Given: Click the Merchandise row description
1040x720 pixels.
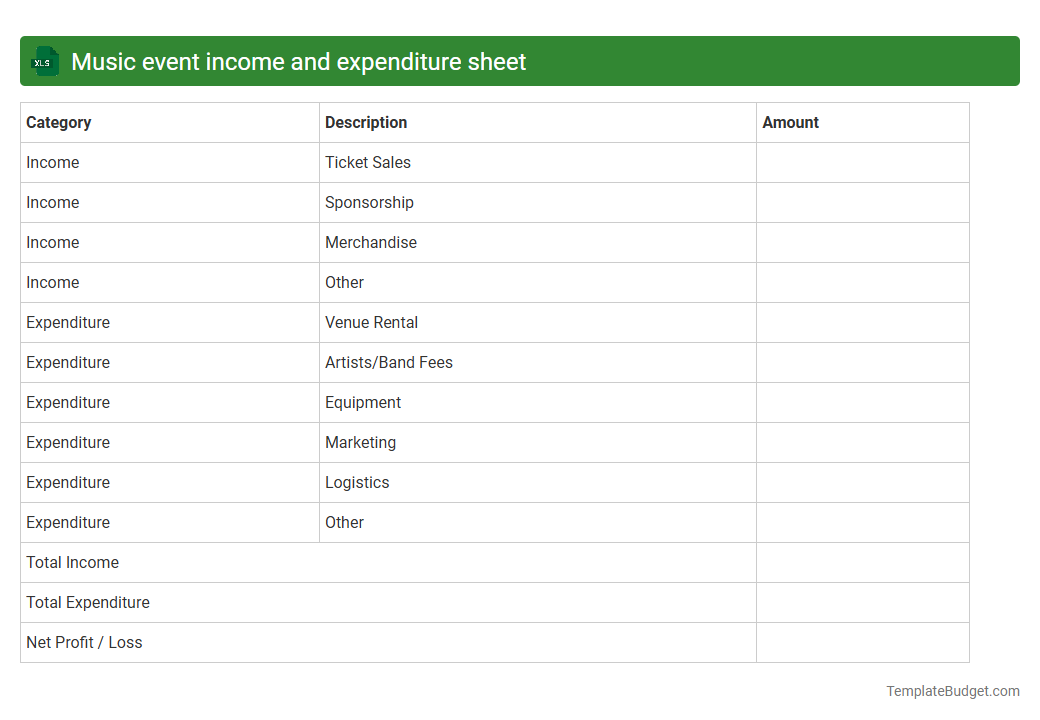Looking at the screenshot, I should [x=371, y=242].
